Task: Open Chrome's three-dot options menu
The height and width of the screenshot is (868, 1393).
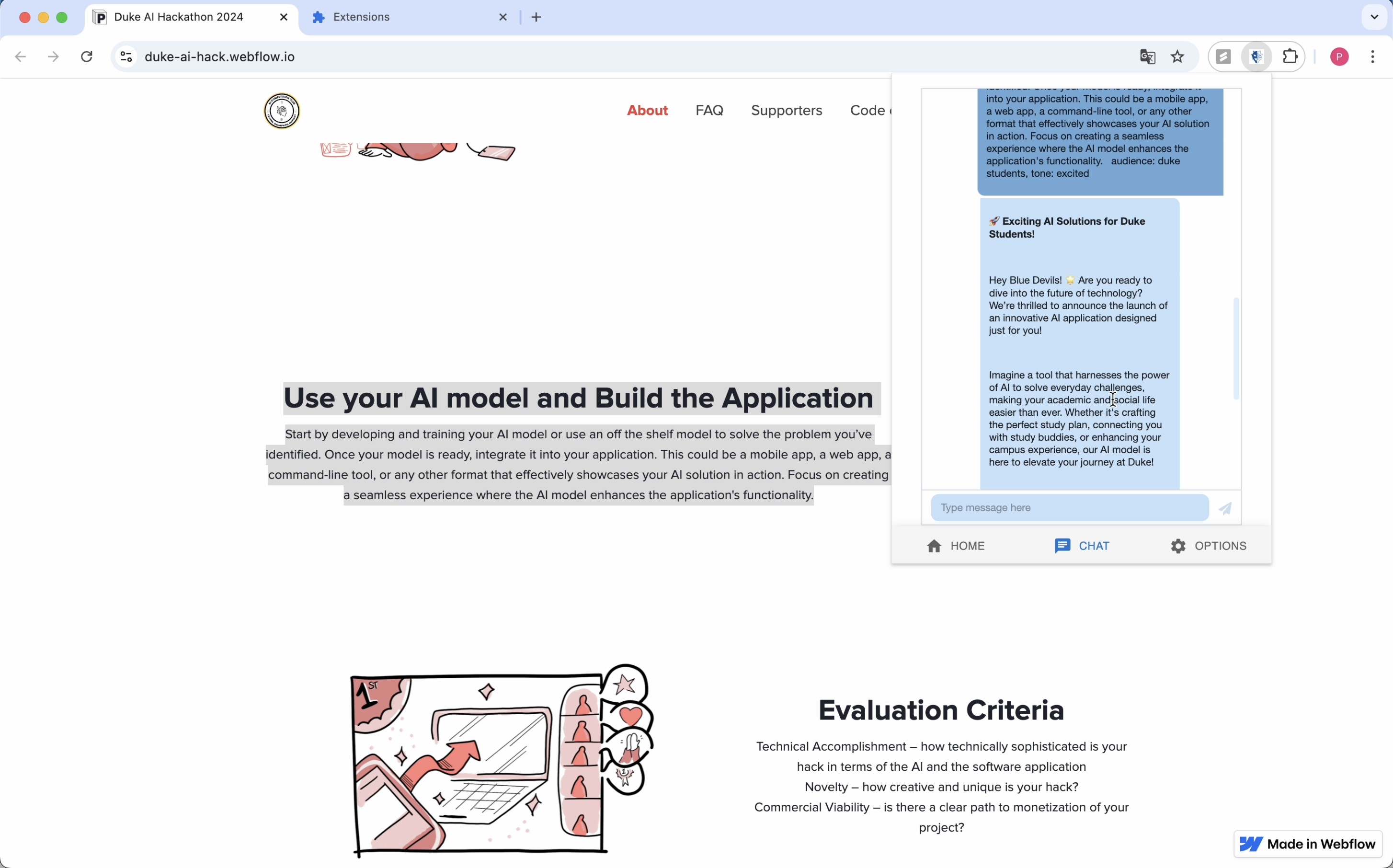Action: [x=1373, y=56]
